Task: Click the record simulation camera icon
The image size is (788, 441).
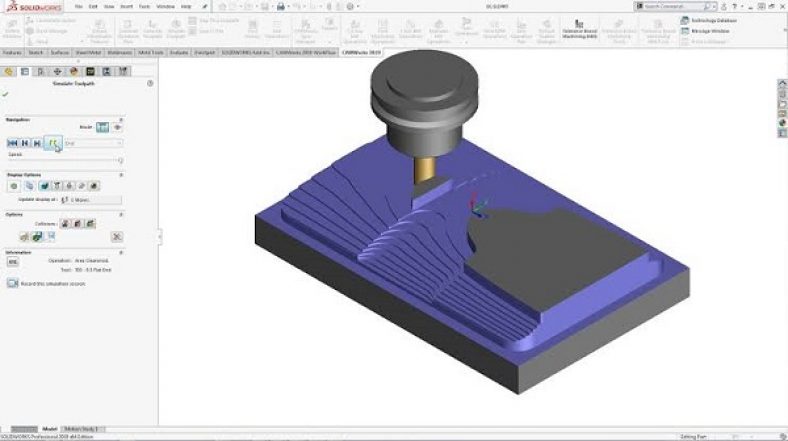Action: (11, 283)
